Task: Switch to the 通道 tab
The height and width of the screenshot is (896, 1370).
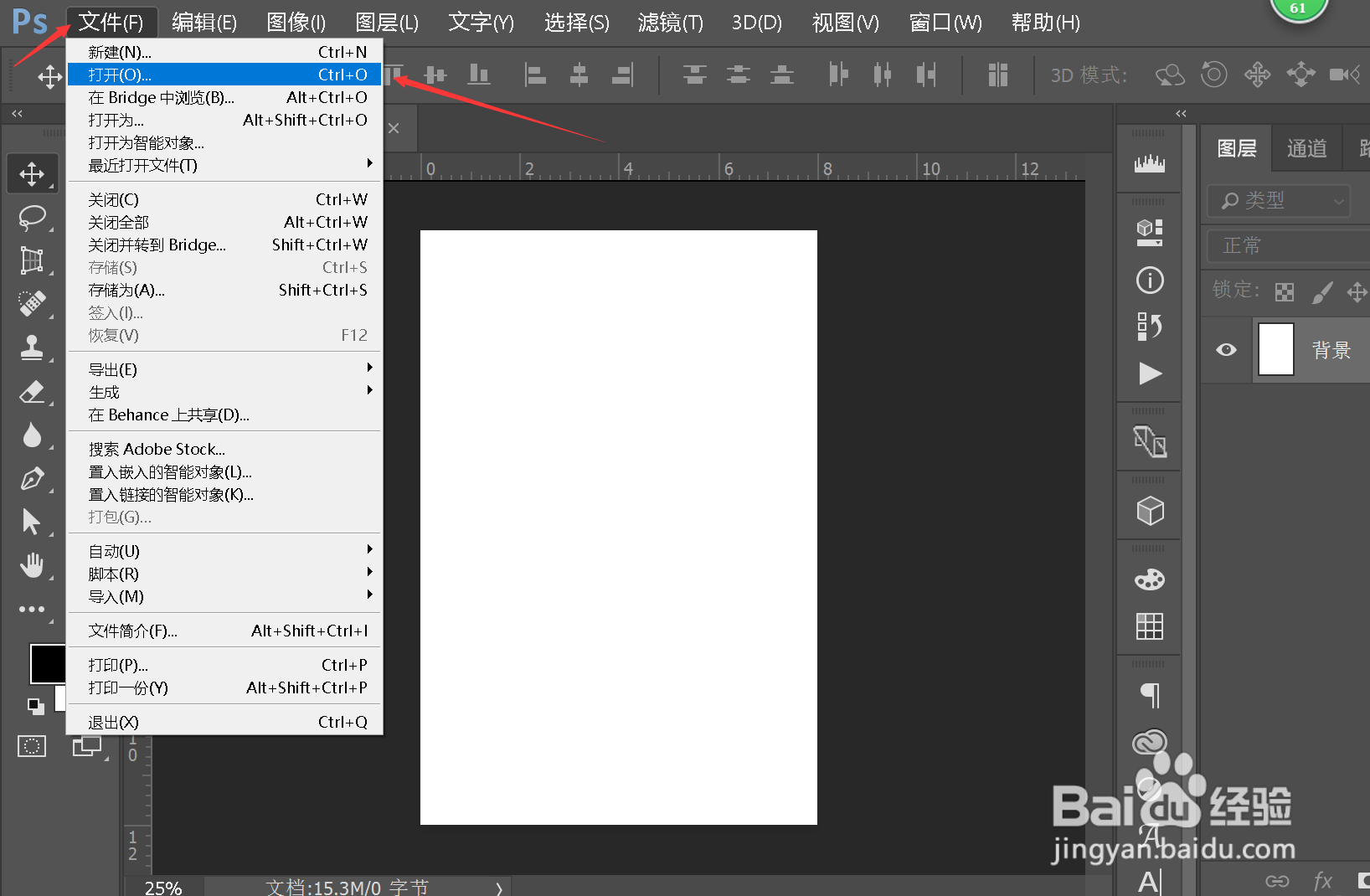Action: [x=1306, y=147]
